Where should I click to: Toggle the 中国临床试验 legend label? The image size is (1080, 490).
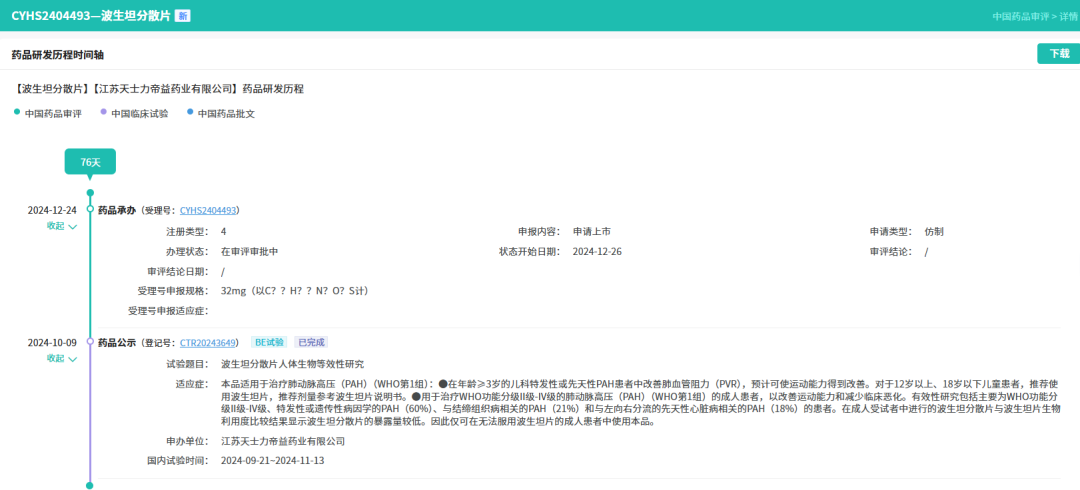point(139,113)
